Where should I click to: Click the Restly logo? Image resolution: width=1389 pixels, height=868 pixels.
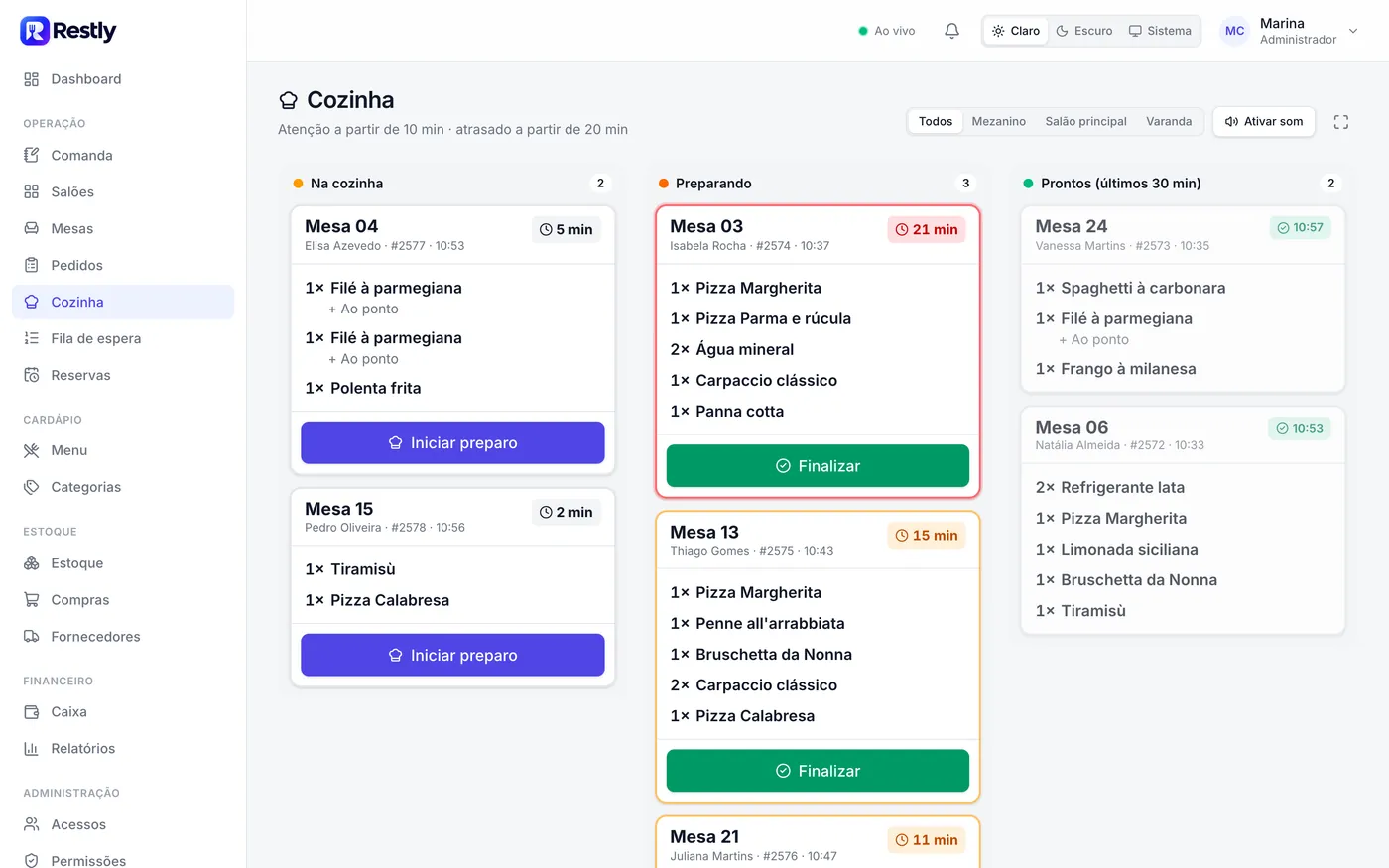[68, 31]
